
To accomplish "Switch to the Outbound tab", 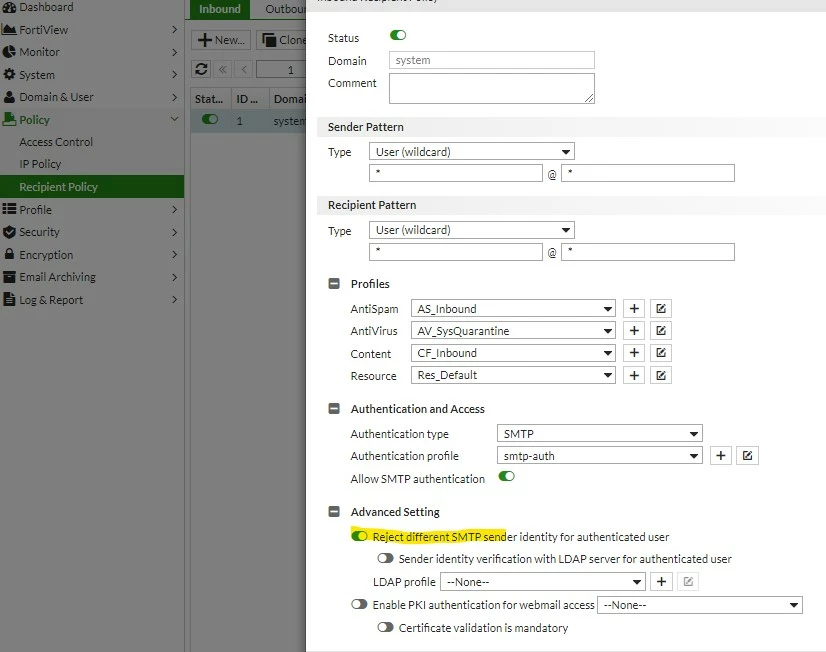I will pos(280,9).
